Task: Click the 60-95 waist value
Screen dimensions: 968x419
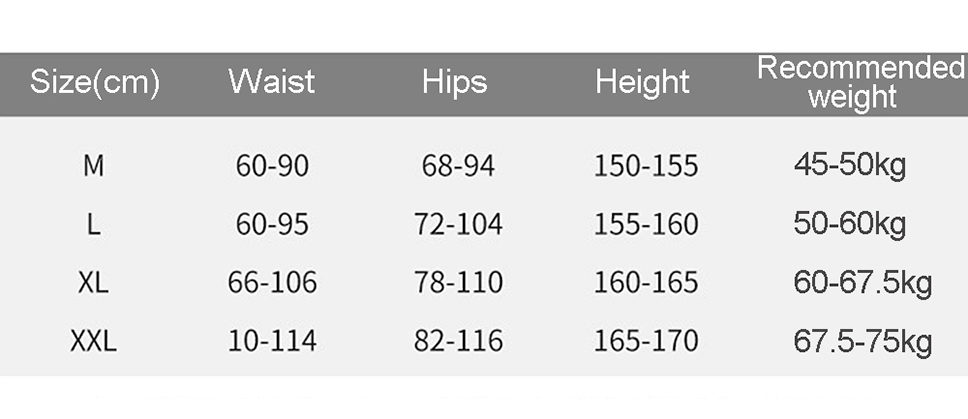Action: [x=272, y=224]
